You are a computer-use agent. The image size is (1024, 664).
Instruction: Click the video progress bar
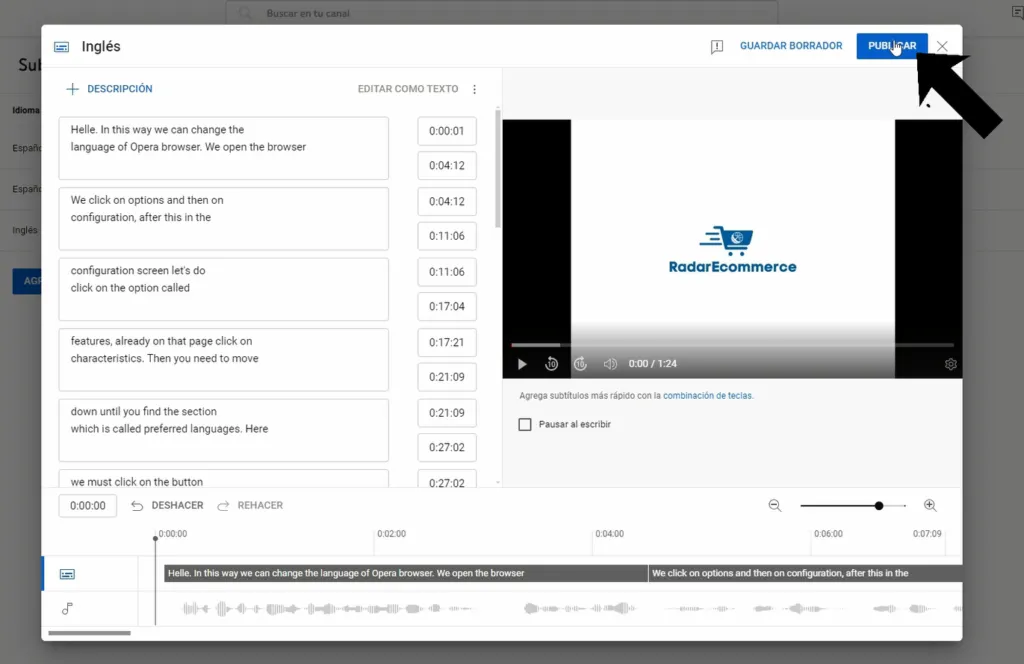tap(732, 345)
